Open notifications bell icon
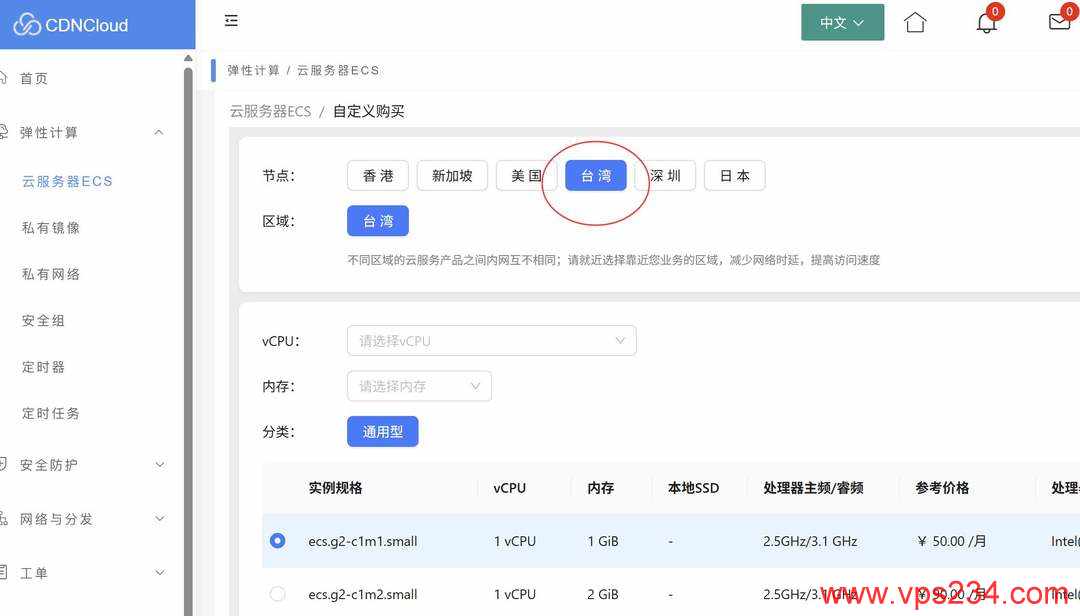Image resolution: width=1080 pixels, height=616 pixels. (x=986, y=23)
